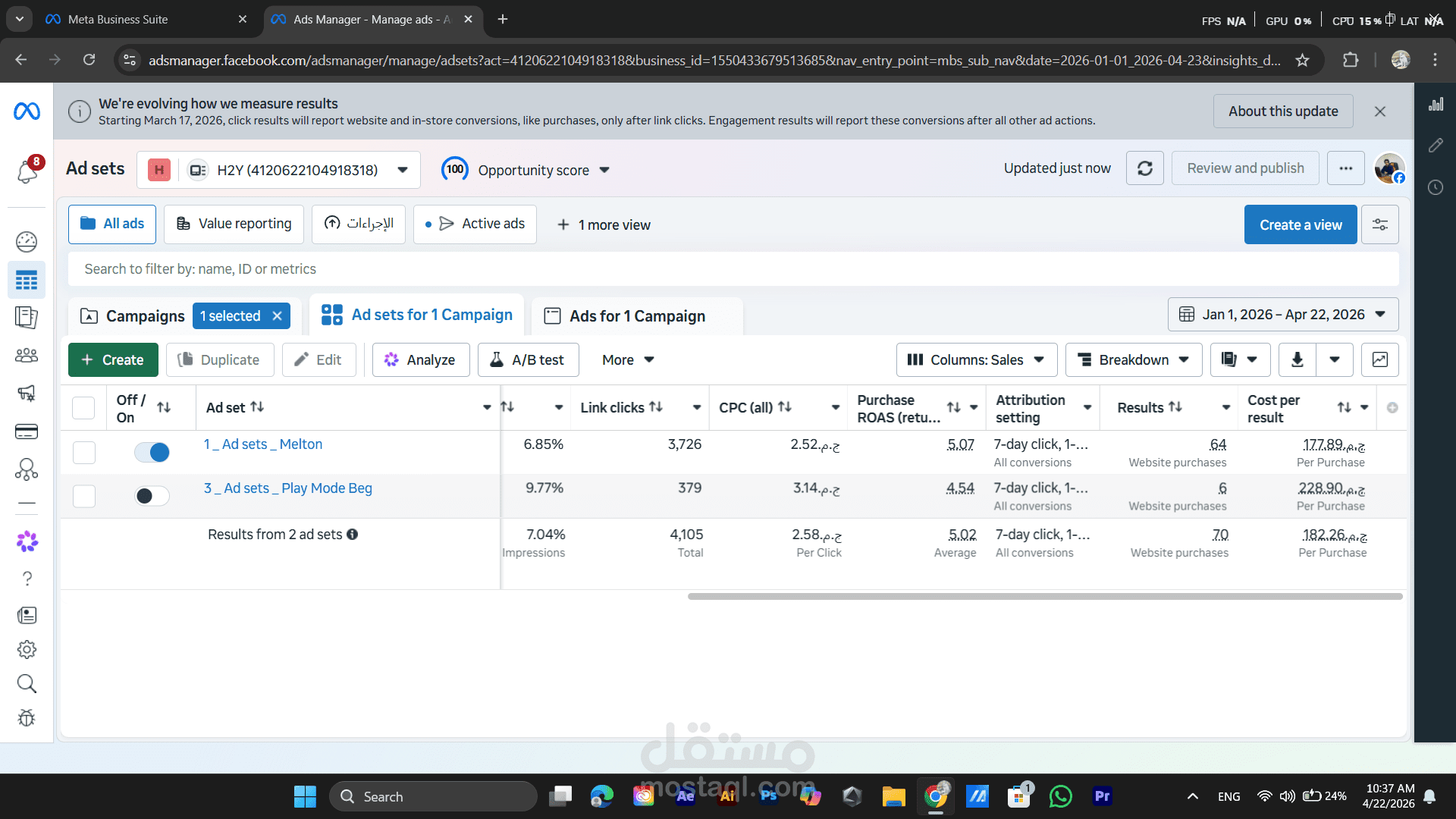
Task: Open the three-dot more options menu
Action: pyautogui.click(x=1346, y=168)
